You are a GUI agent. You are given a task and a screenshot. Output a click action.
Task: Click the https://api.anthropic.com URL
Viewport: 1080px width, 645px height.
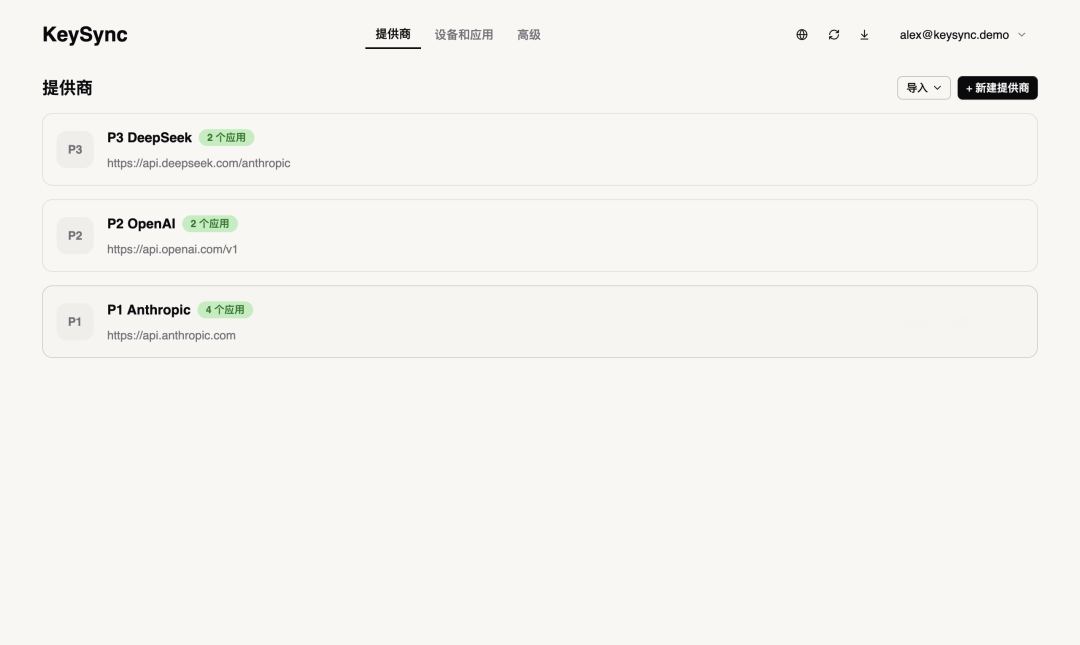point(172,336)
